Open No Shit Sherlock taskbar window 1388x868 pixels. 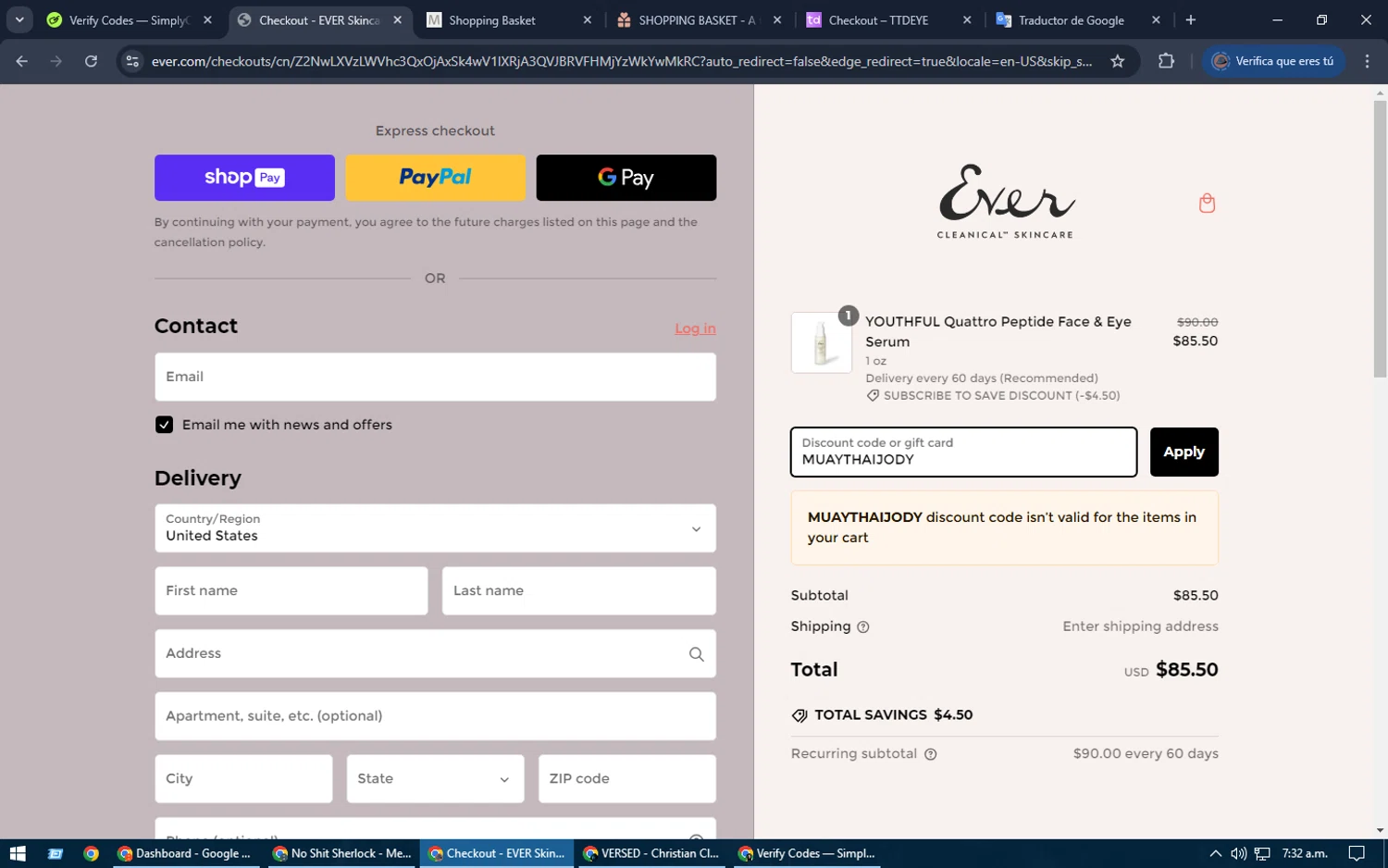coord(341,853)
